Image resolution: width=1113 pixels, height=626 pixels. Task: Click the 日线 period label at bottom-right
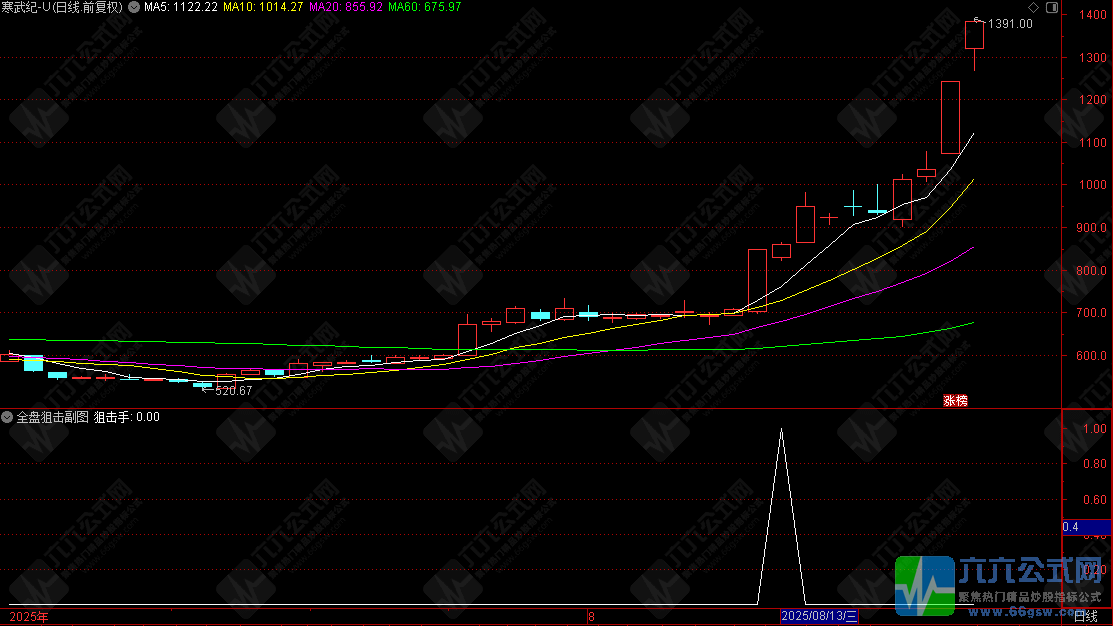click(1085, 617)
